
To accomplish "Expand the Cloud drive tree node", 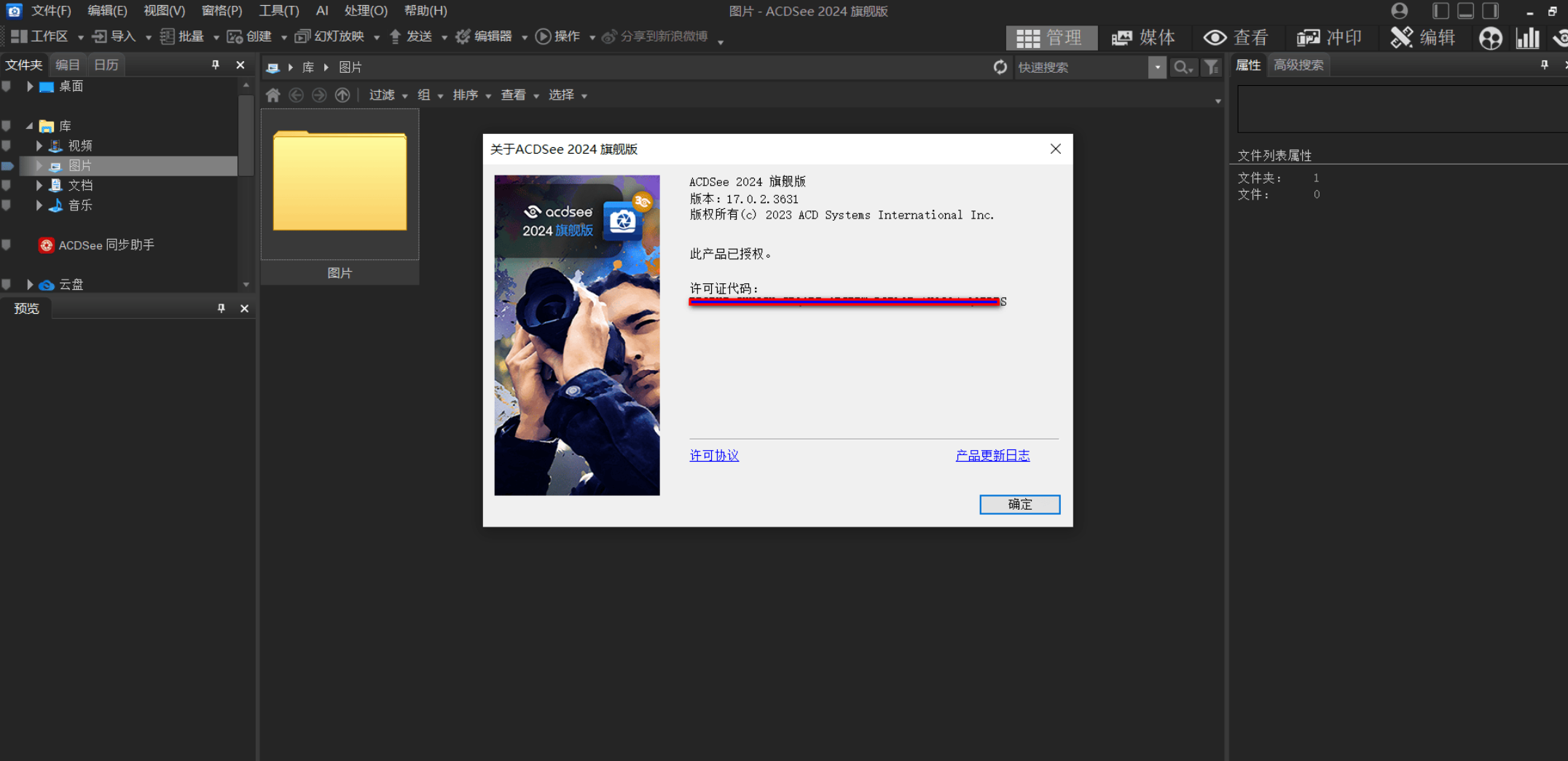I will pyautogui.click(x=30, y=284).
